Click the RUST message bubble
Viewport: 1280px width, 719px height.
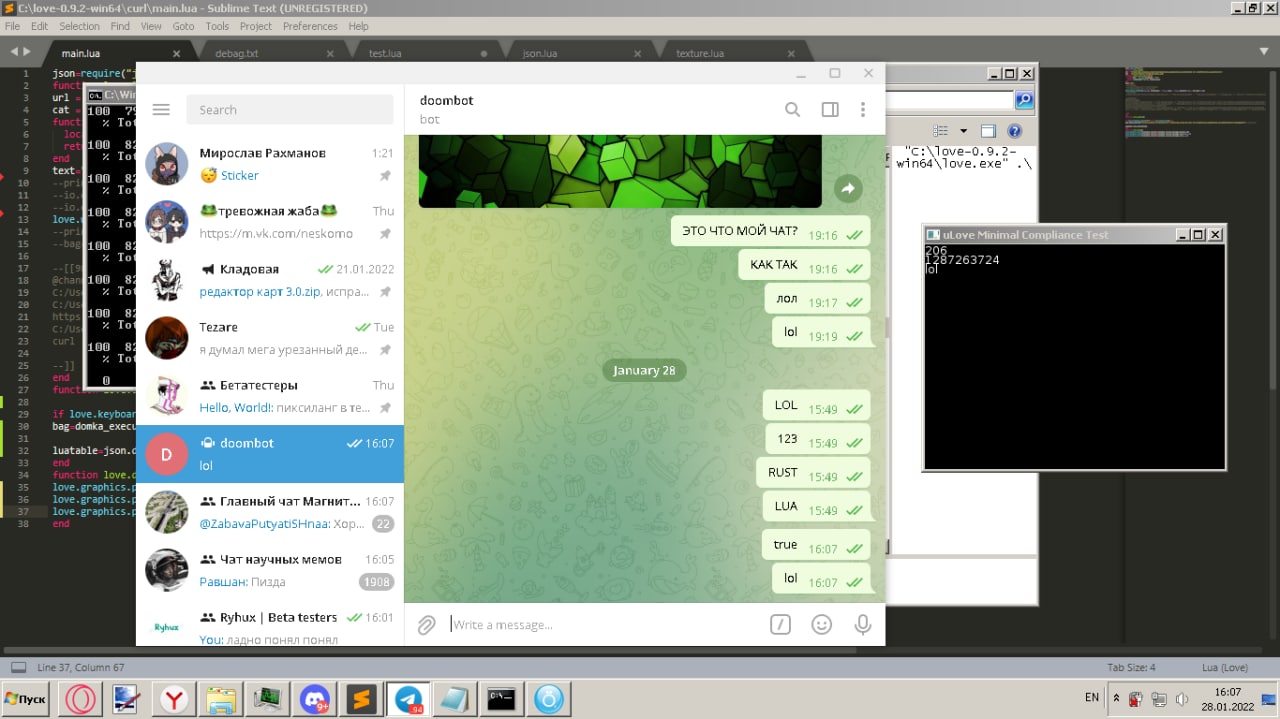[x=813, y=473]
